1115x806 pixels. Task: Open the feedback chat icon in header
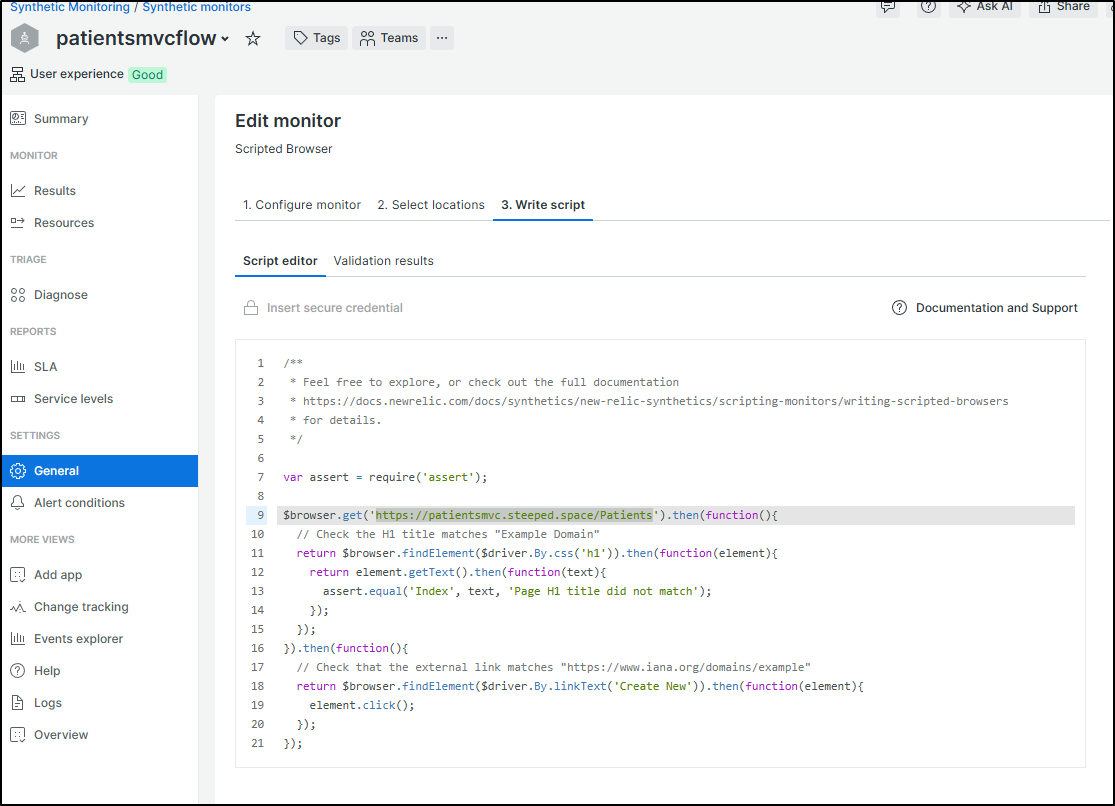pyautogui.click(x=888, y=7)
